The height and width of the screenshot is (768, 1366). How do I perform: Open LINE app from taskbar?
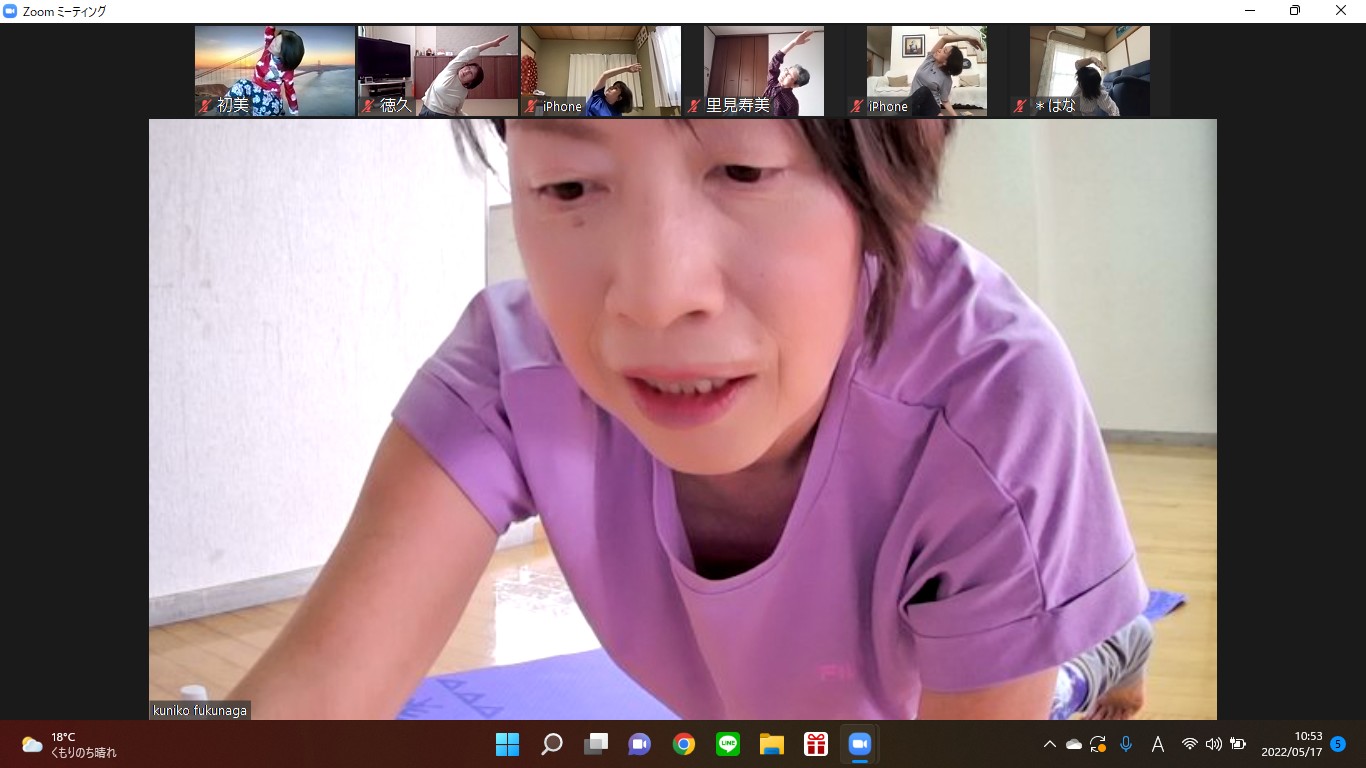(728, 744)
